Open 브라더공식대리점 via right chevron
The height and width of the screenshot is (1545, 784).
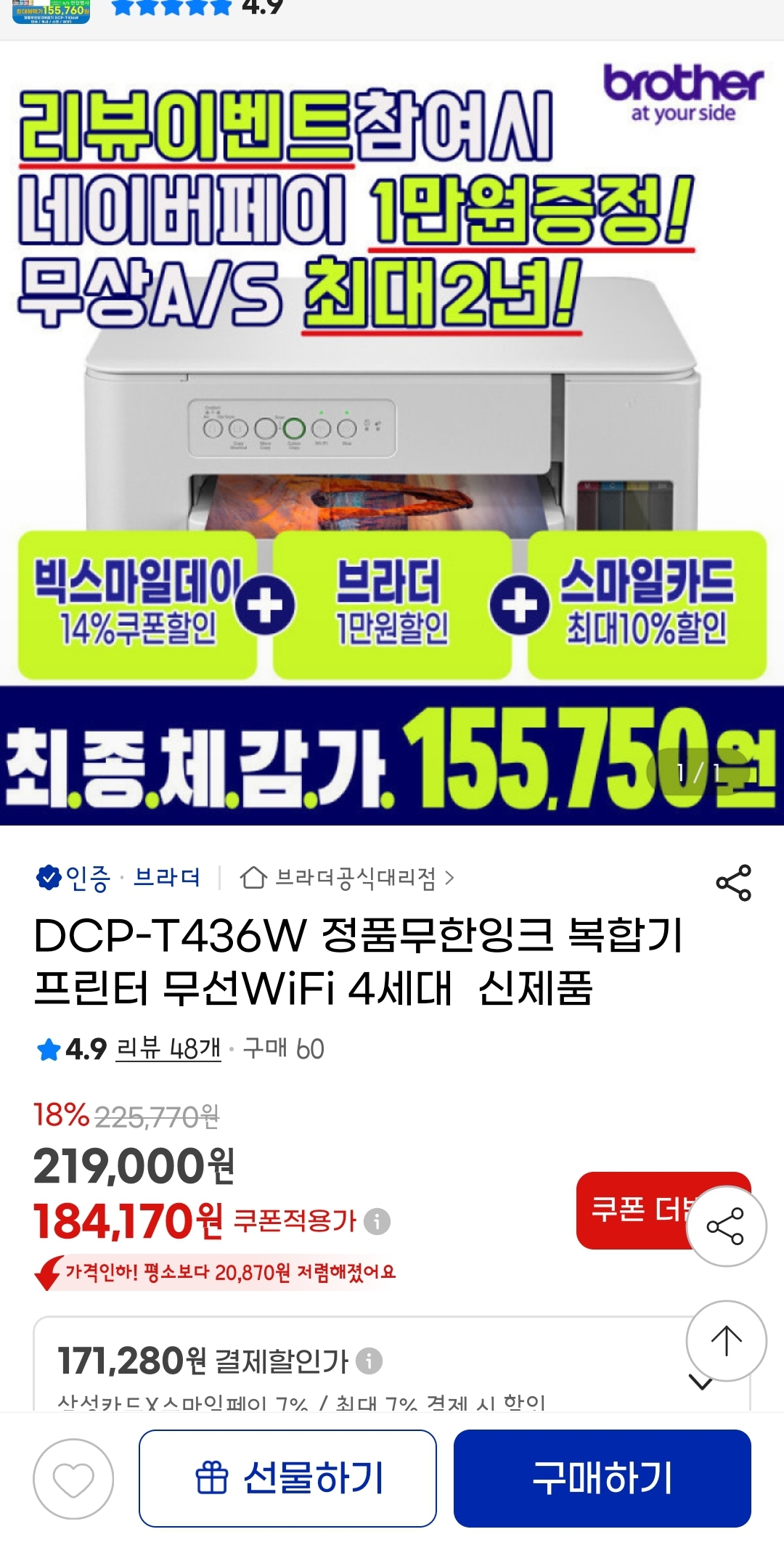449,878
